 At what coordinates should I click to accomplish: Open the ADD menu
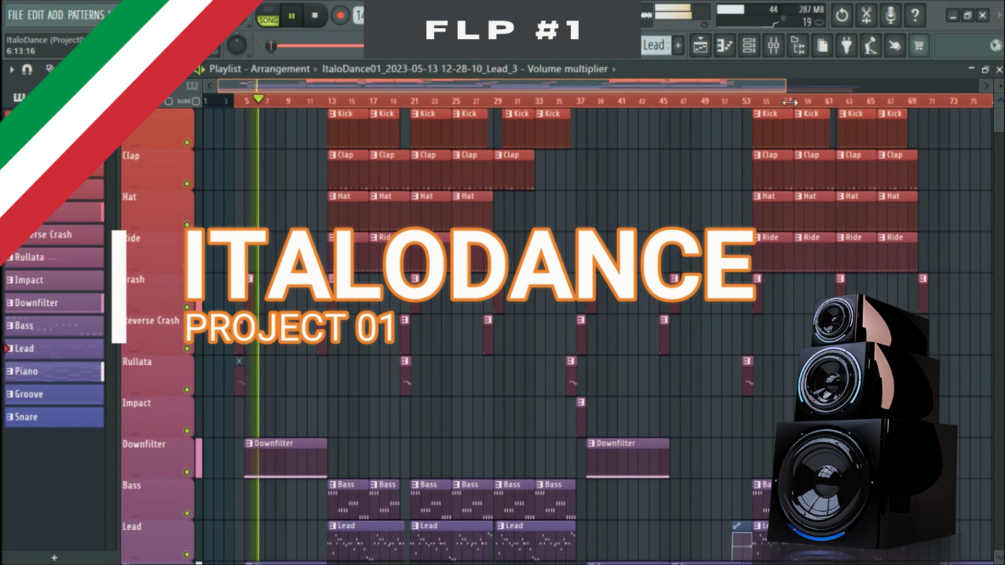[x=56, y=15]
